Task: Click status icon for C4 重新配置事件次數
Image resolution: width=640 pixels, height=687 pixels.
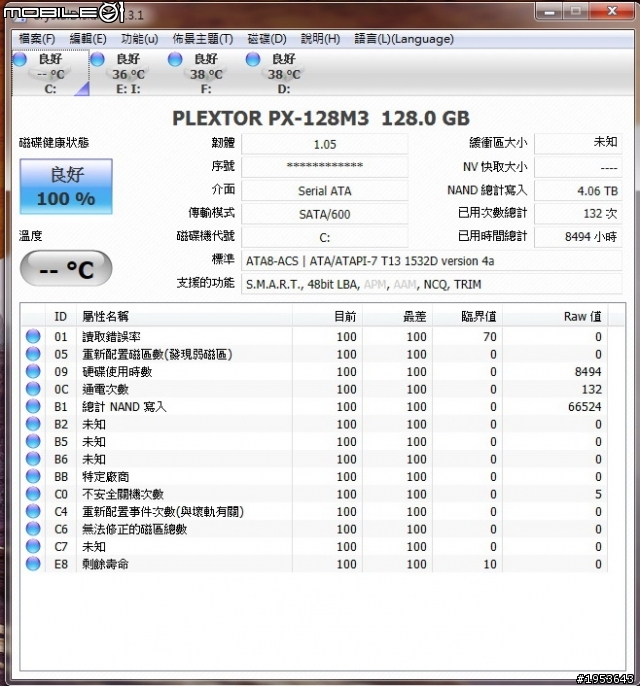Action: tap(33, 512)
